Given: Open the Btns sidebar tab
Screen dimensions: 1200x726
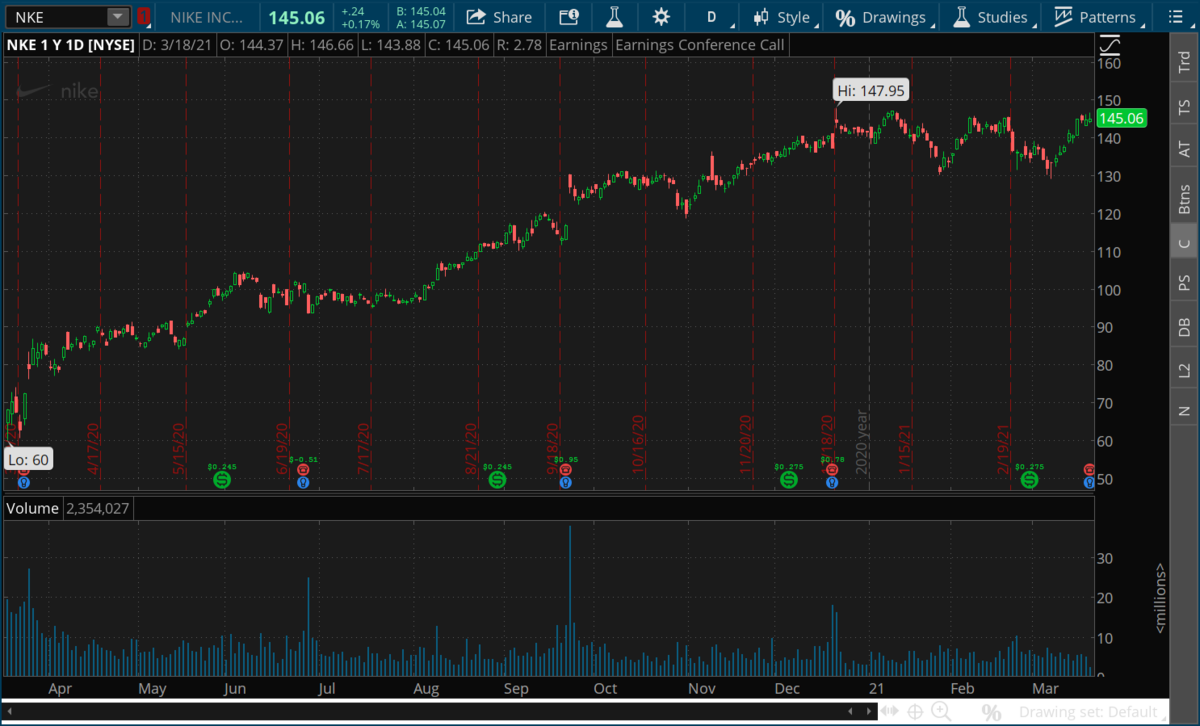Looking at the screenshot, I should click(1185, 198).
